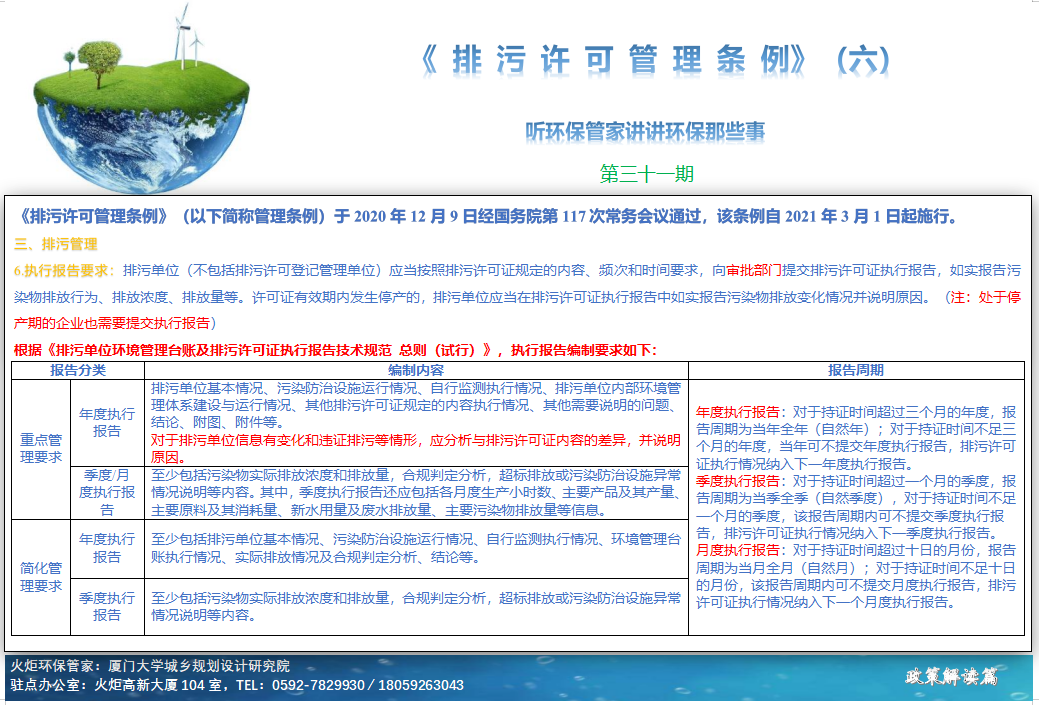Click the red label 季度执行报告 in 报告周期 column
Image resolution: width=1039 pixels, height=705 pixels.
(738, 480)
